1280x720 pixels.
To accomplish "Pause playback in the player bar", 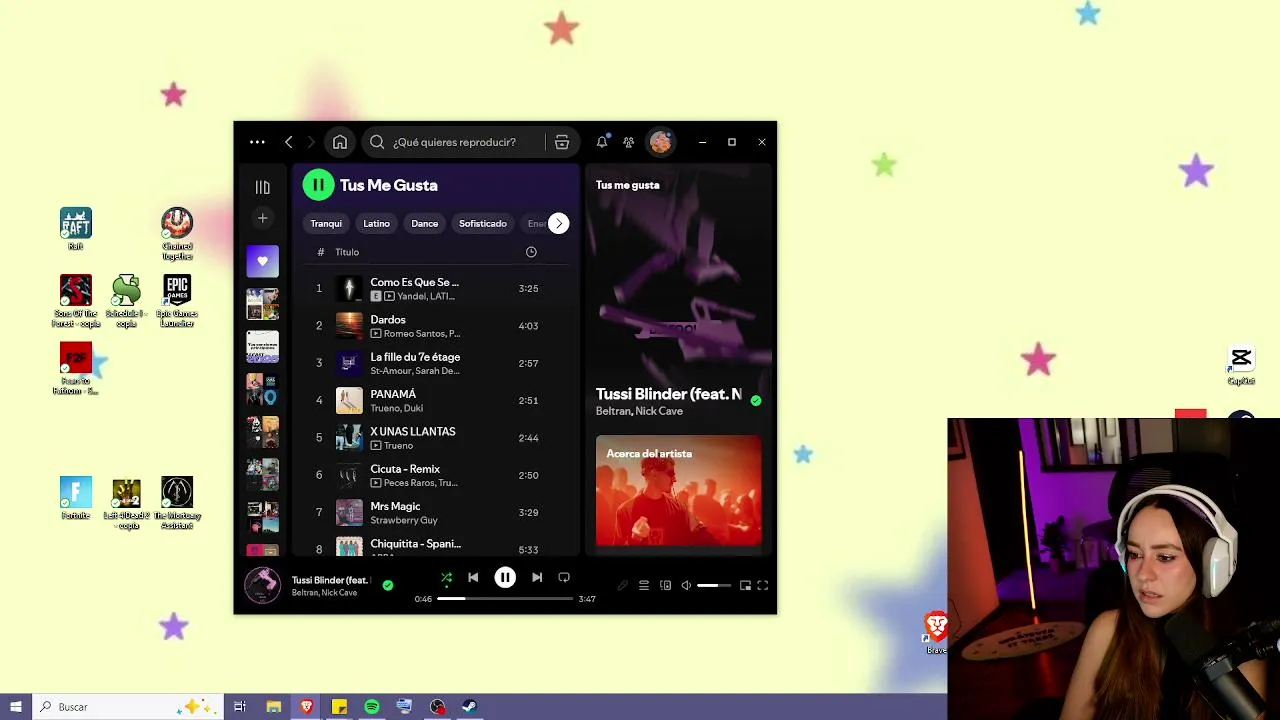I will coord(505,577).
